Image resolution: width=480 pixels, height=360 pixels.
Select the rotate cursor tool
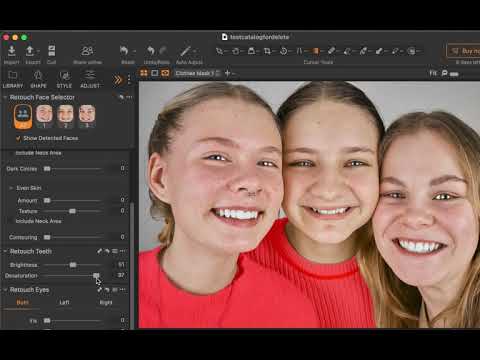tap(283, 51)
